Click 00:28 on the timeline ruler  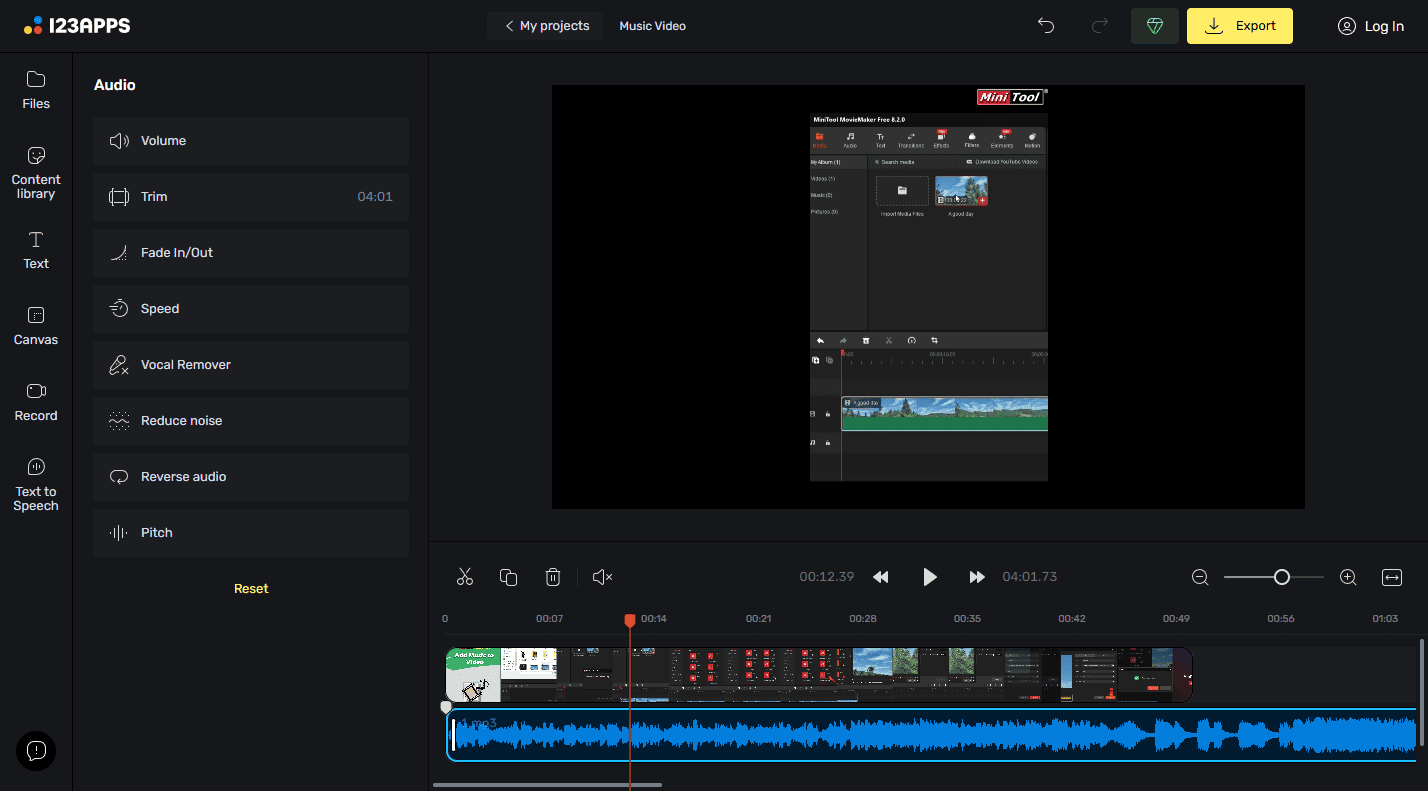863,619
